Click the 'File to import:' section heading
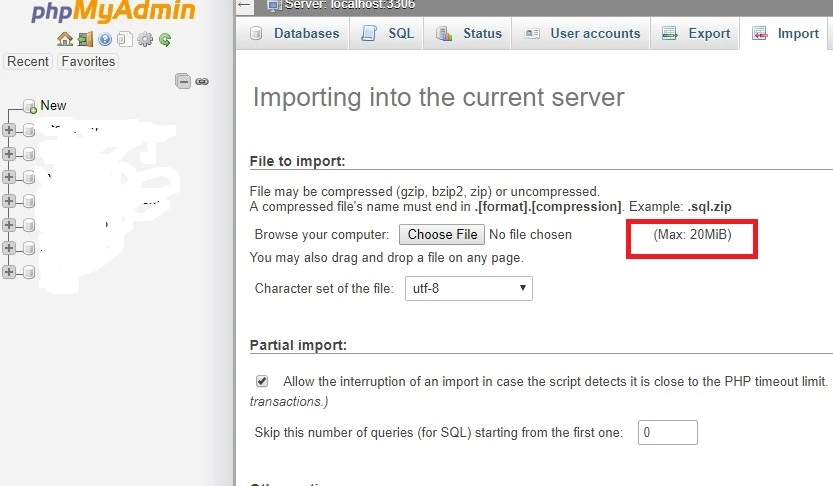This screenshot has height=486, width=833. [x=298, y=161]
